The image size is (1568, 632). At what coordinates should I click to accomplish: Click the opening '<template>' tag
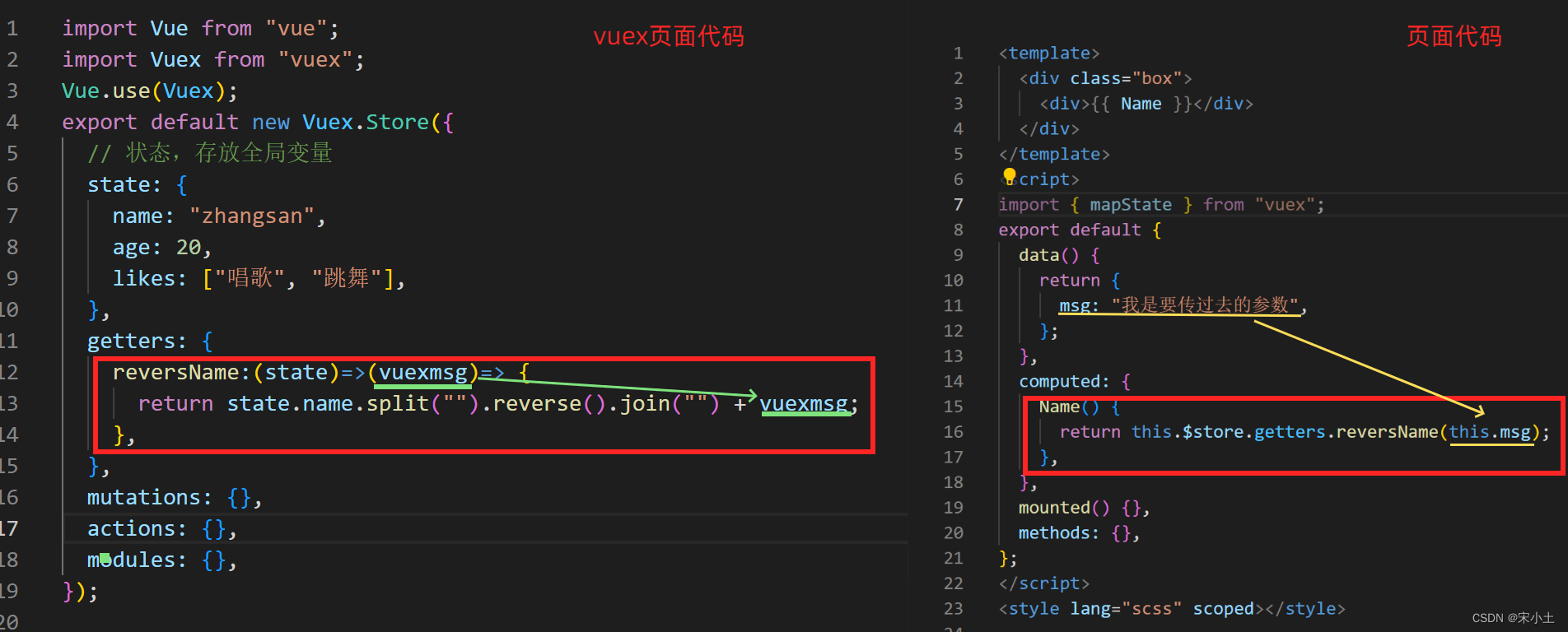tap(1049, 53)
